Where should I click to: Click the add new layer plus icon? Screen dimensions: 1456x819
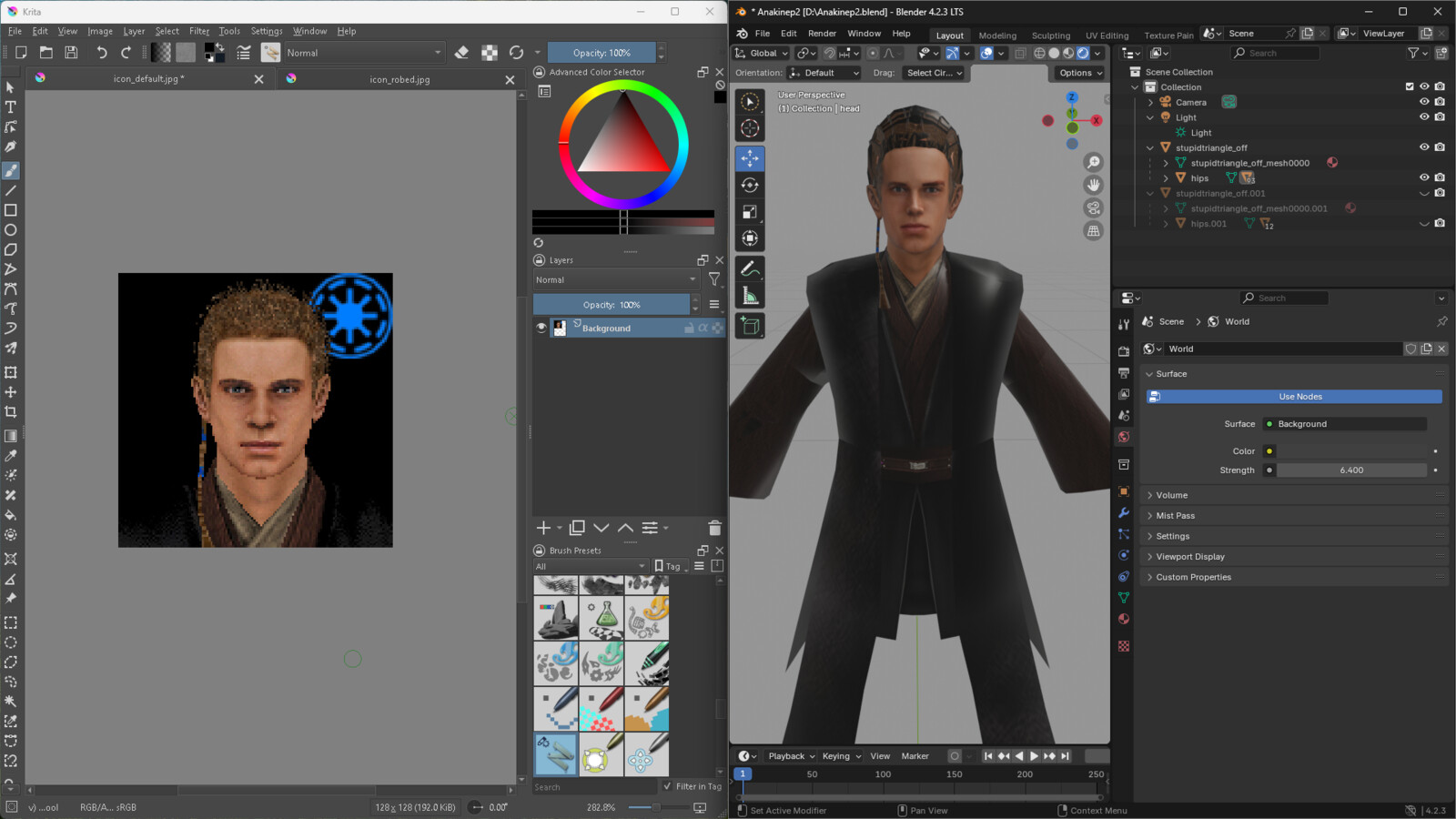(543, 528)
